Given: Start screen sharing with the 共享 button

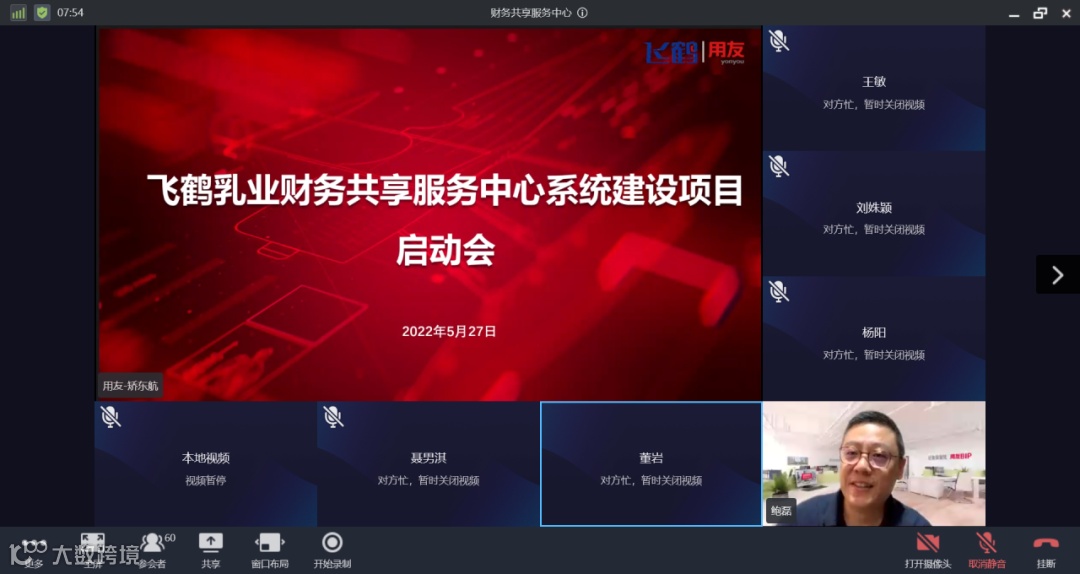Looking at the screenshot, I should pos(211,551).
